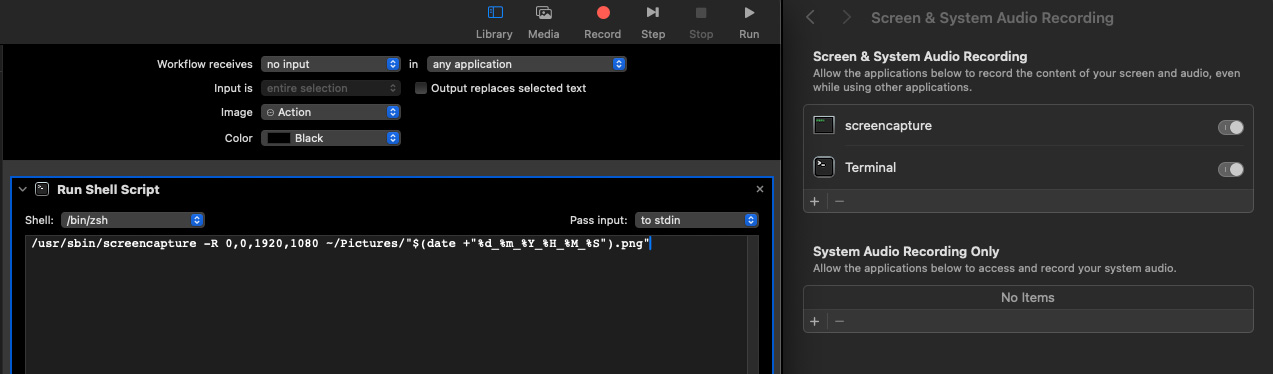Screen dimensions: 1273x374
Task: Select the screencapture app row icon
Action: pyautogui.click(x=824, y=126)
